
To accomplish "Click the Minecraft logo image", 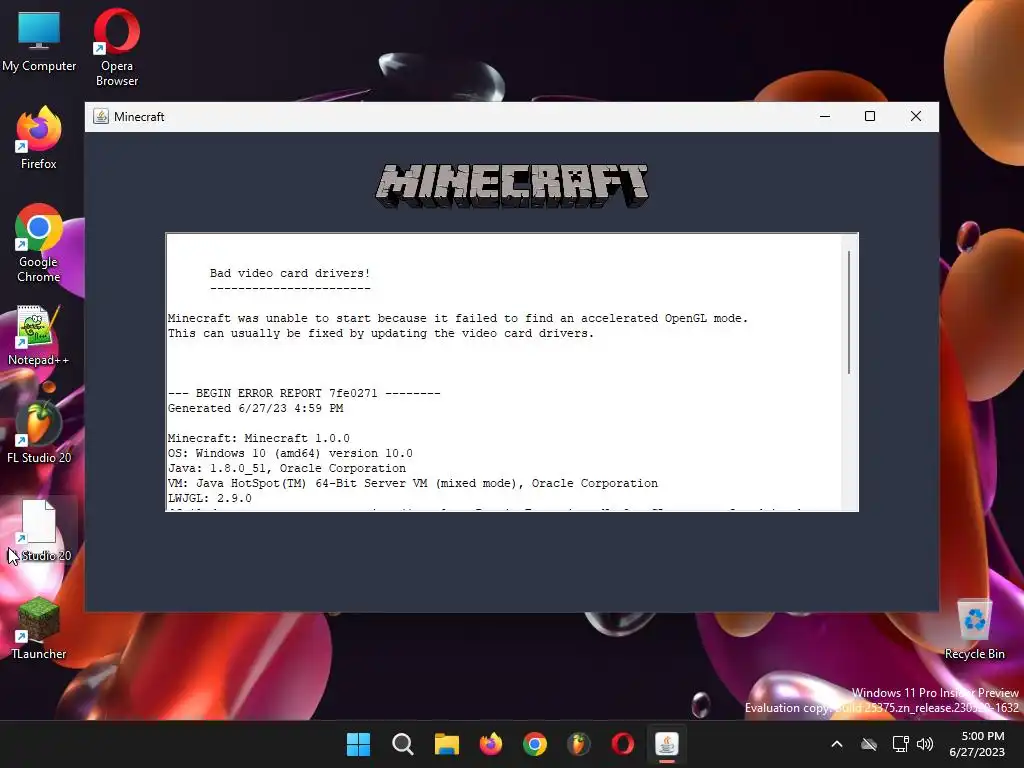I will [x=512, y=186].
